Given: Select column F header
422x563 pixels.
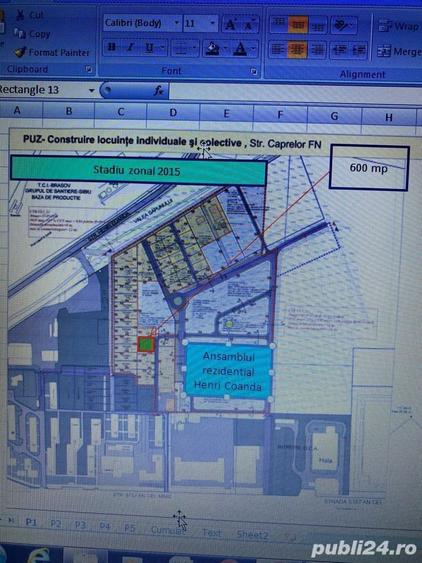Looking at the screenshot, I should click(280, 115).
